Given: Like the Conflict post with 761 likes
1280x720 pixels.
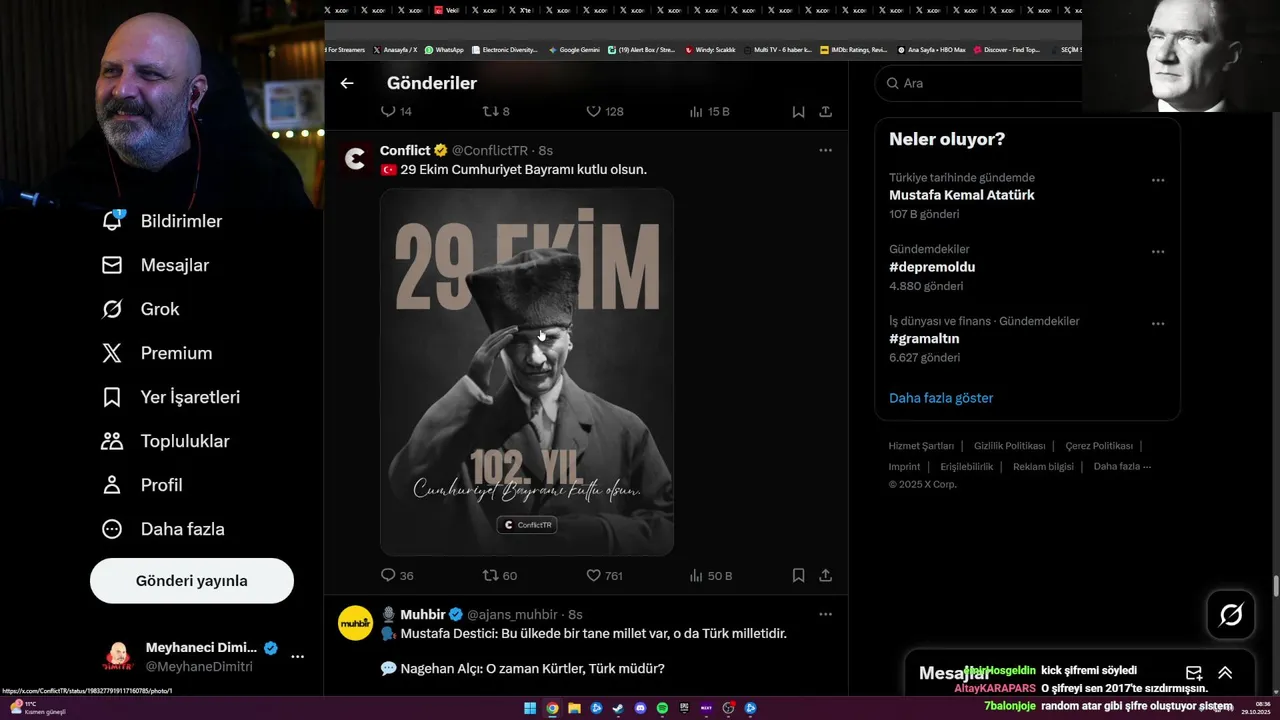Looking at the screenshot, I should (604, 575).
